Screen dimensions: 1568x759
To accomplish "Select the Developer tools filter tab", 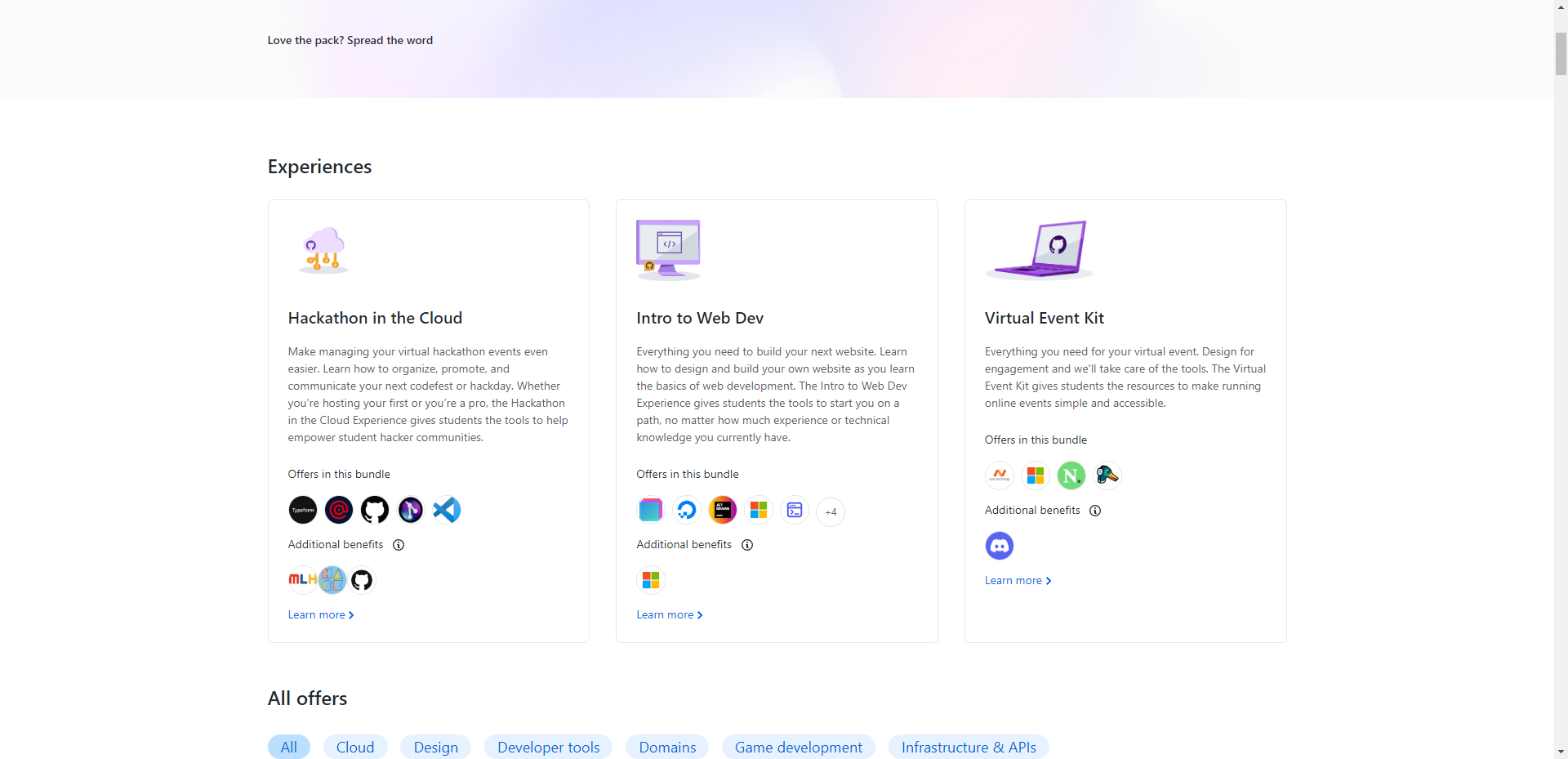I will [548, 748].
